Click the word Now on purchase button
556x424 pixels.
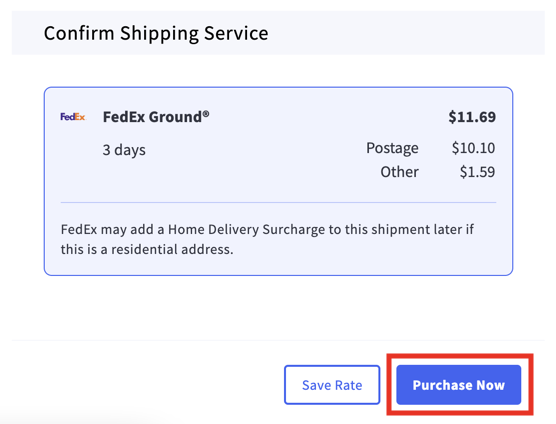click(x=490, y=385)
